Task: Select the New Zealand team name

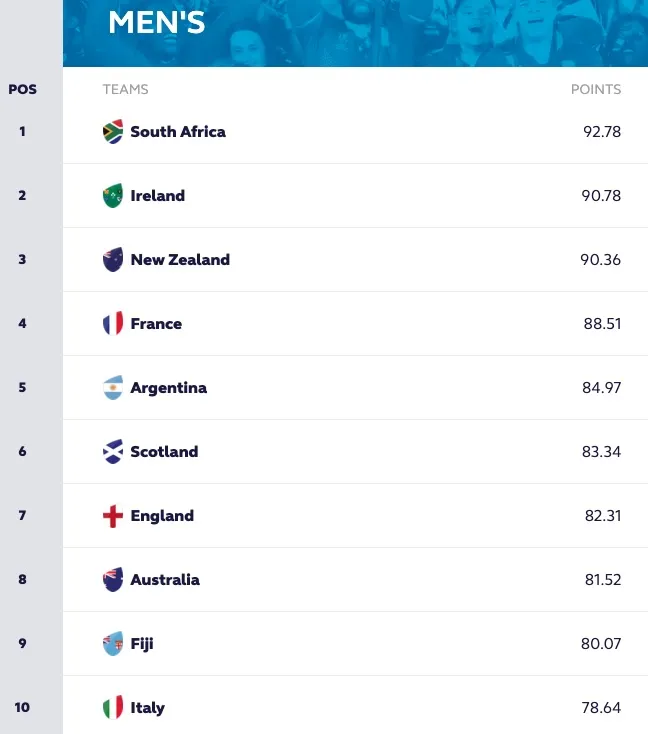Action: point(180,259)
